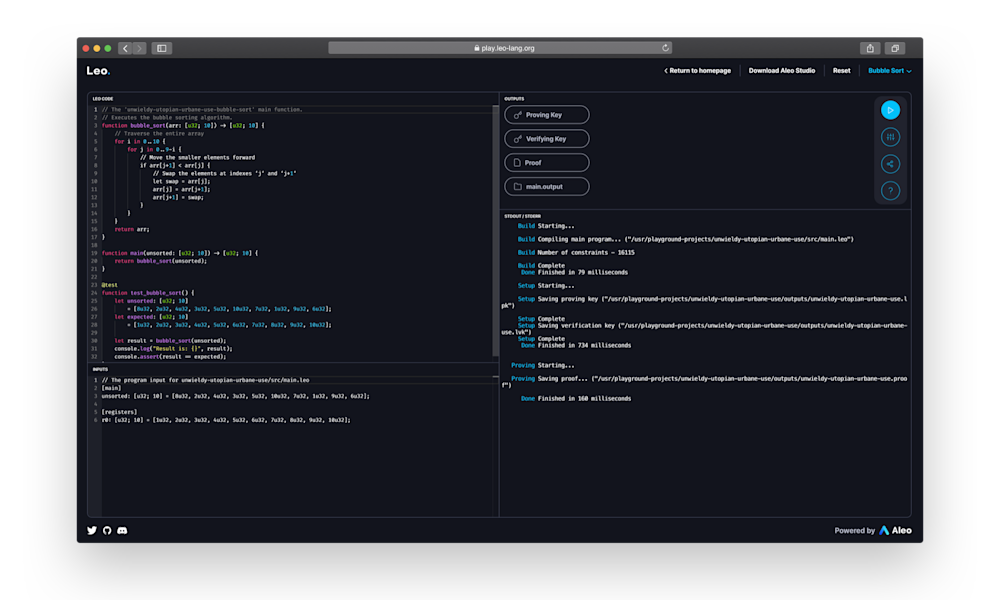Open the Twitter icon in footer
1000x600 pixels.
pos(92,530)
